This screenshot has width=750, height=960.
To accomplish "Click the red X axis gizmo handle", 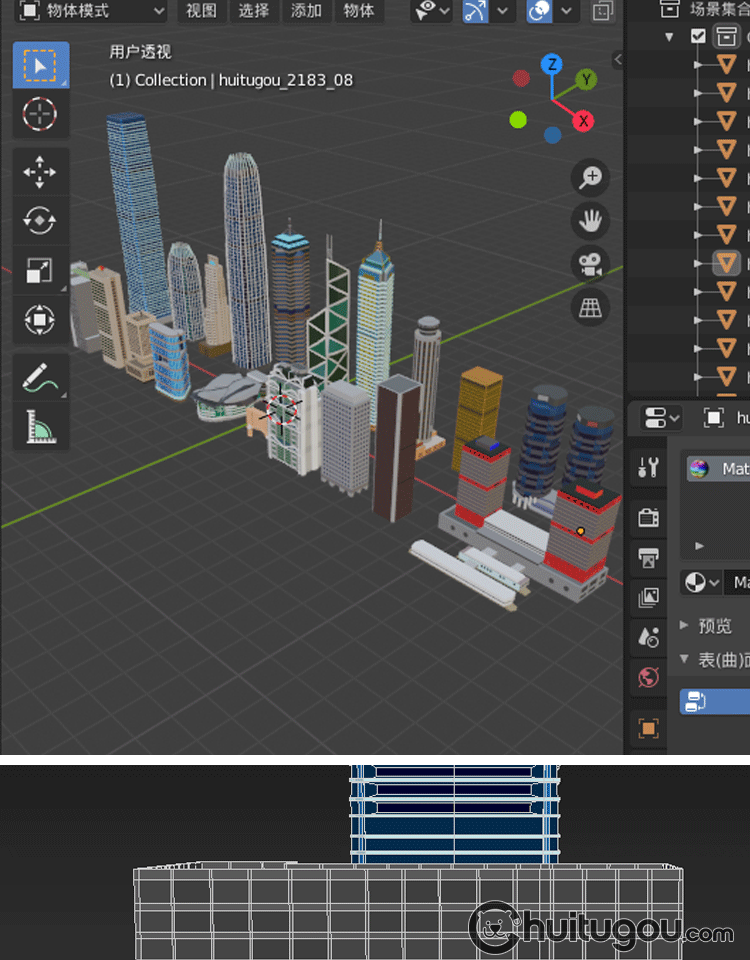I will [583, 121].
